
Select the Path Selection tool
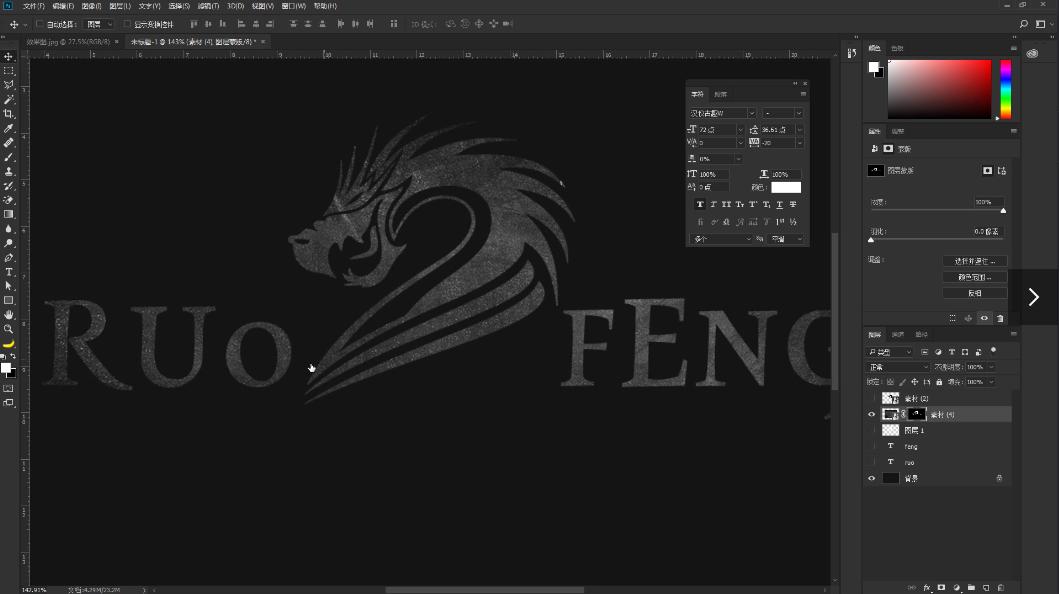point(9,286)
